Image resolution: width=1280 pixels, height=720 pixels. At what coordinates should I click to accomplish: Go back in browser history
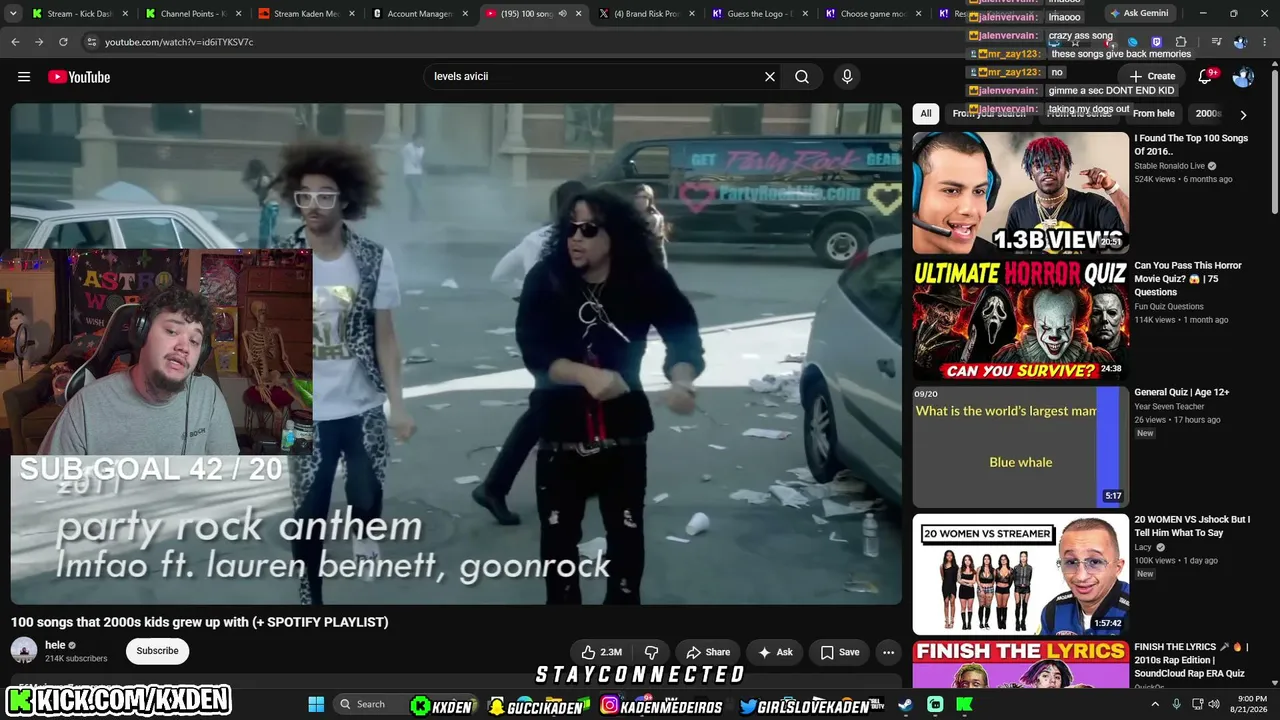[x=15, y=42]
